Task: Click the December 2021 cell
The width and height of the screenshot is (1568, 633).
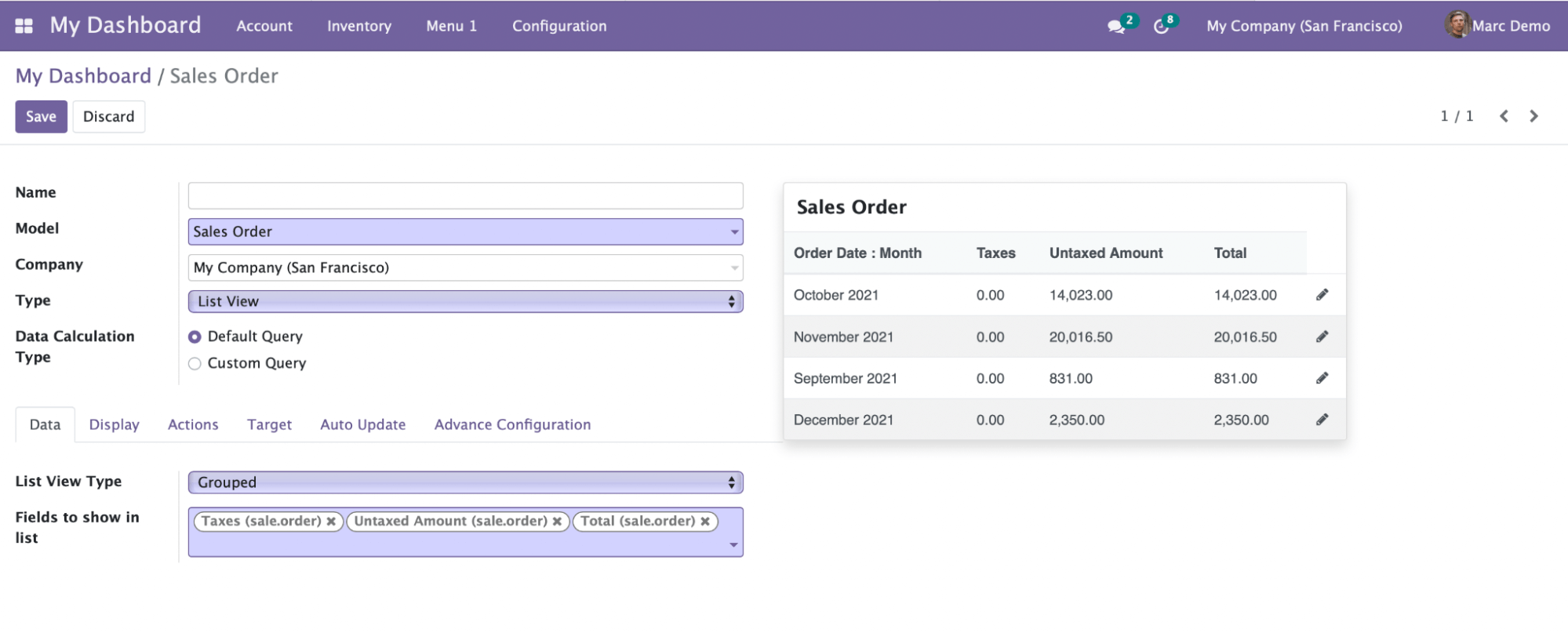Action: tap(843, 420)
